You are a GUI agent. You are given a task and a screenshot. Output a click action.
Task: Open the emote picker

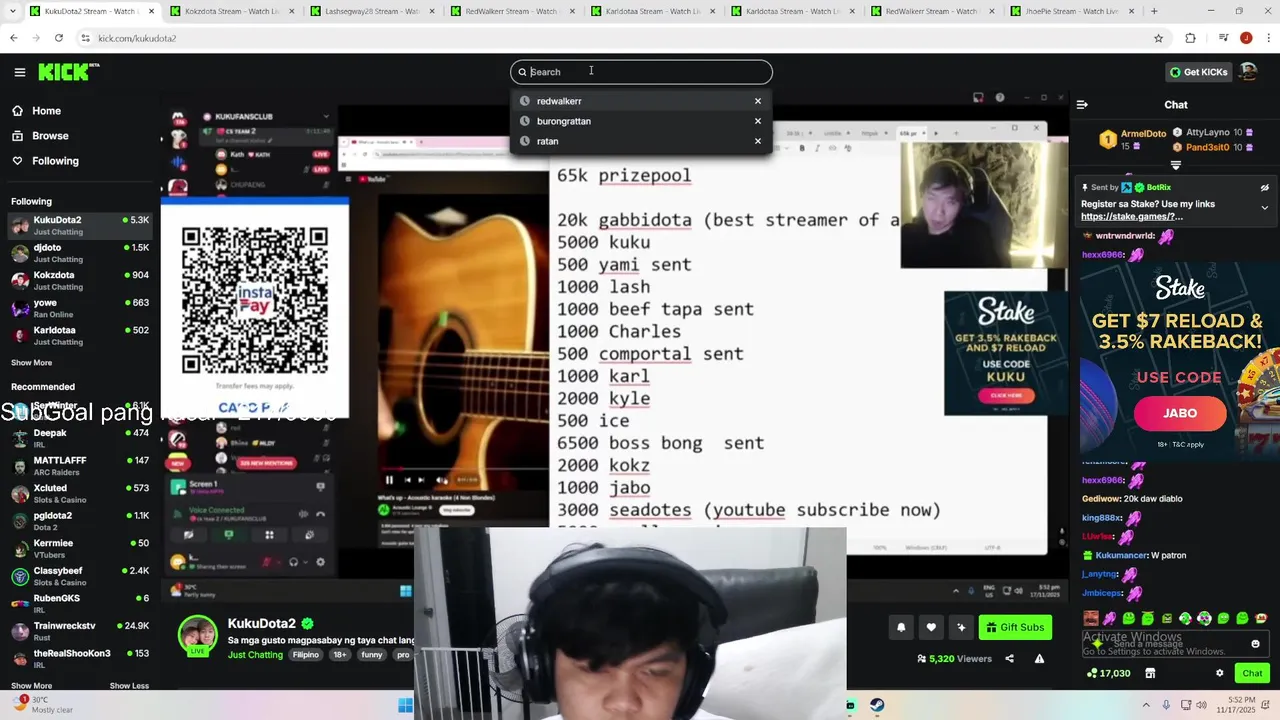point(1256,644)
